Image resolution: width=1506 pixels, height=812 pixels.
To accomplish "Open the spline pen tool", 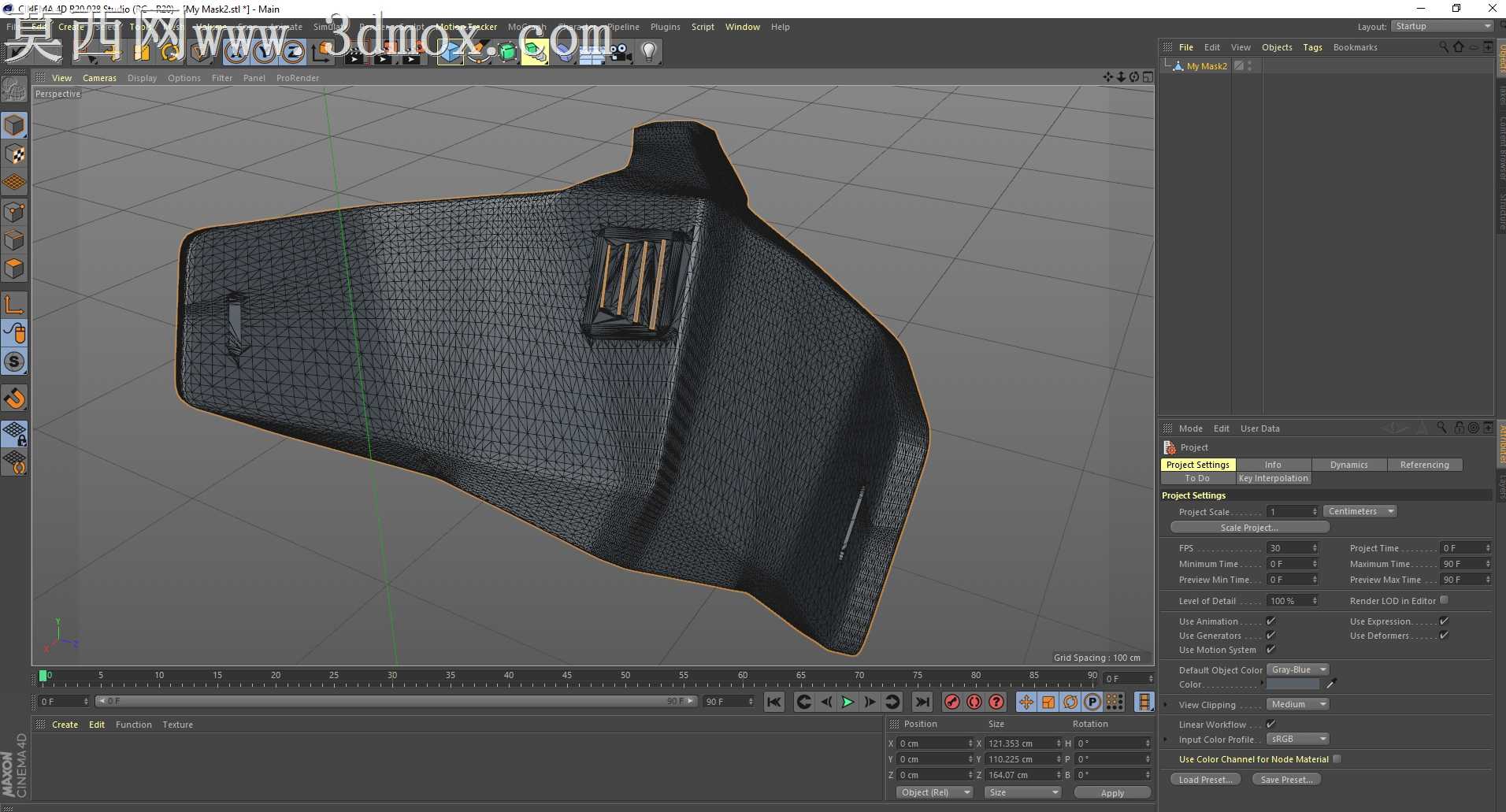I will [x=478, y=53].
